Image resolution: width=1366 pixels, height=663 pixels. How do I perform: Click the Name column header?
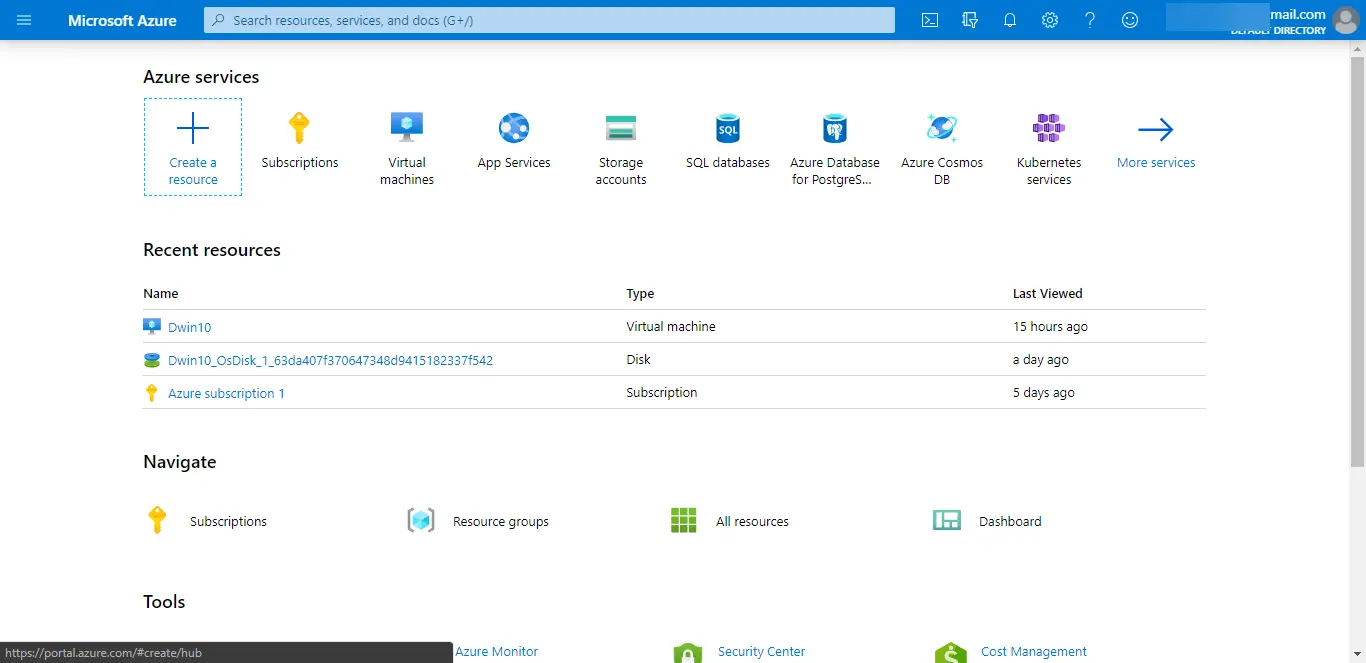(x=161, y=293)
